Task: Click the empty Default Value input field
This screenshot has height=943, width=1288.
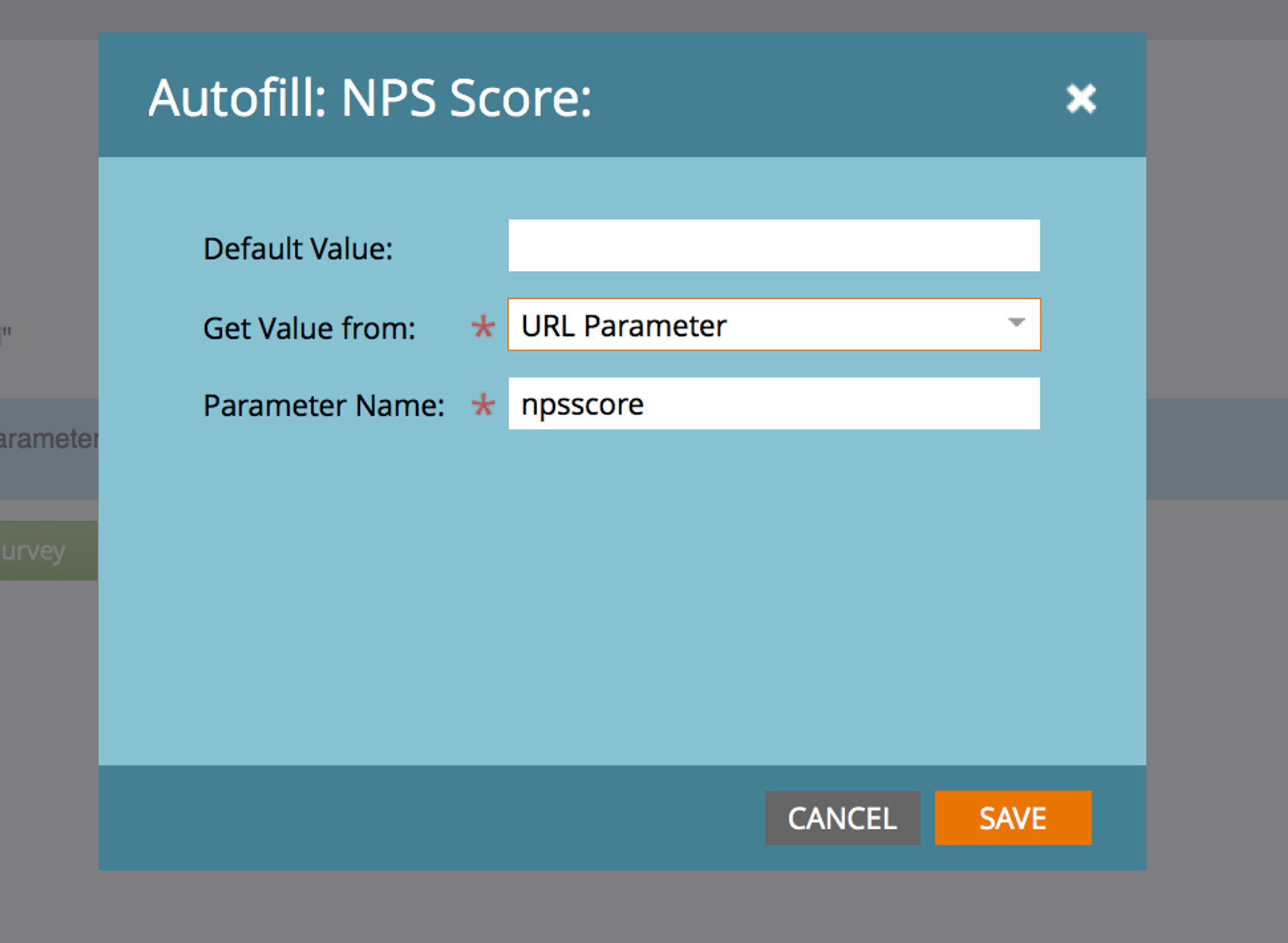Action: [773, 246]
